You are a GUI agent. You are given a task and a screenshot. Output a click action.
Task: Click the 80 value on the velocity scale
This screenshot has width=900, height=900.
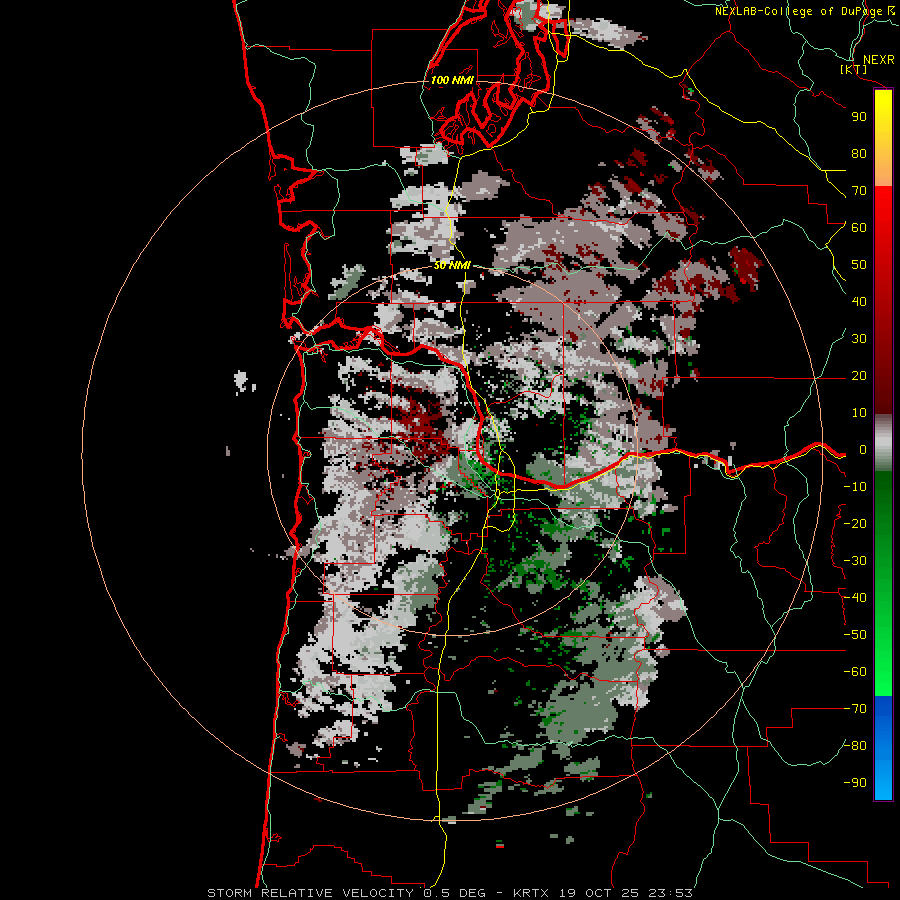click(x=859, y=154)
